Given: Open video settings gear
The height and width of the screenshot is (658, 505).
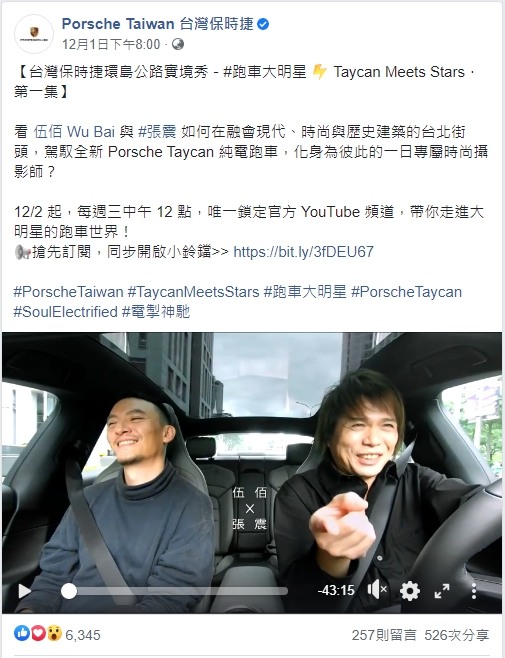Looking at the screenshot, I should click(x=410, y=590).
